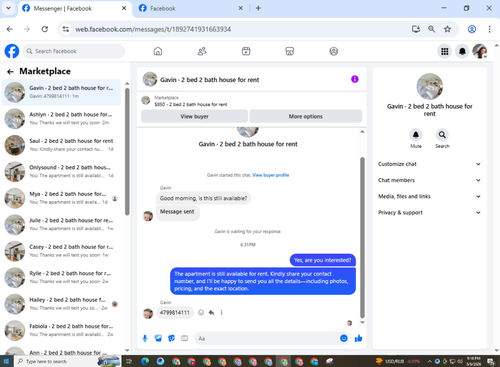Open a new browser tab

(258, 8)
